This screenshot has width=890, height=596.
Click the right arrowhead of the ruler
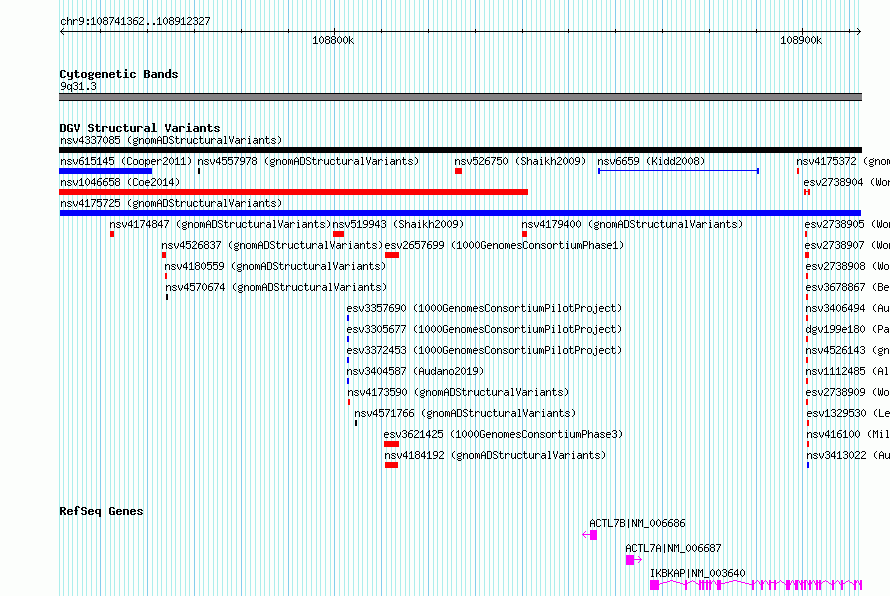tap(859, 31)
